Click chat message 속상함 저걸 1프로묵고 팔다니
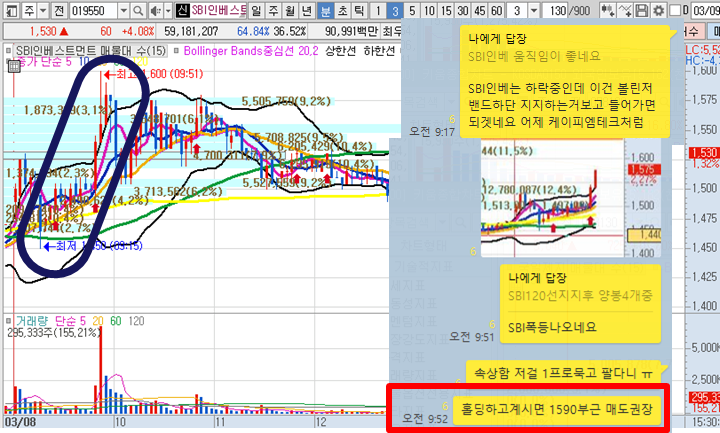This screenshot has height=433, width=720. [562, 373]
